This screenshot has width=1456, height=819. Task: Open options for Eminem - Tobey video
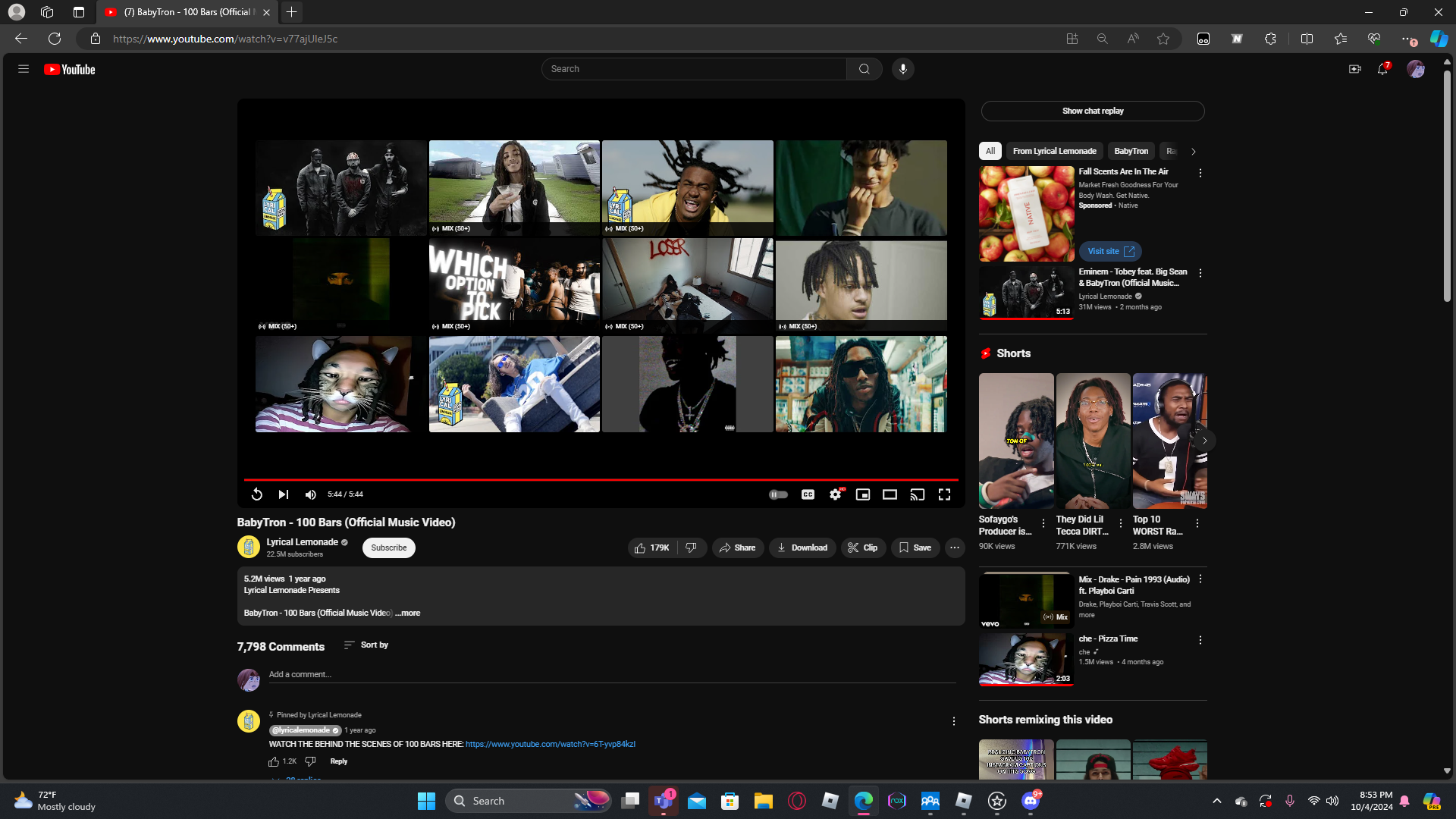point(1200,273)
